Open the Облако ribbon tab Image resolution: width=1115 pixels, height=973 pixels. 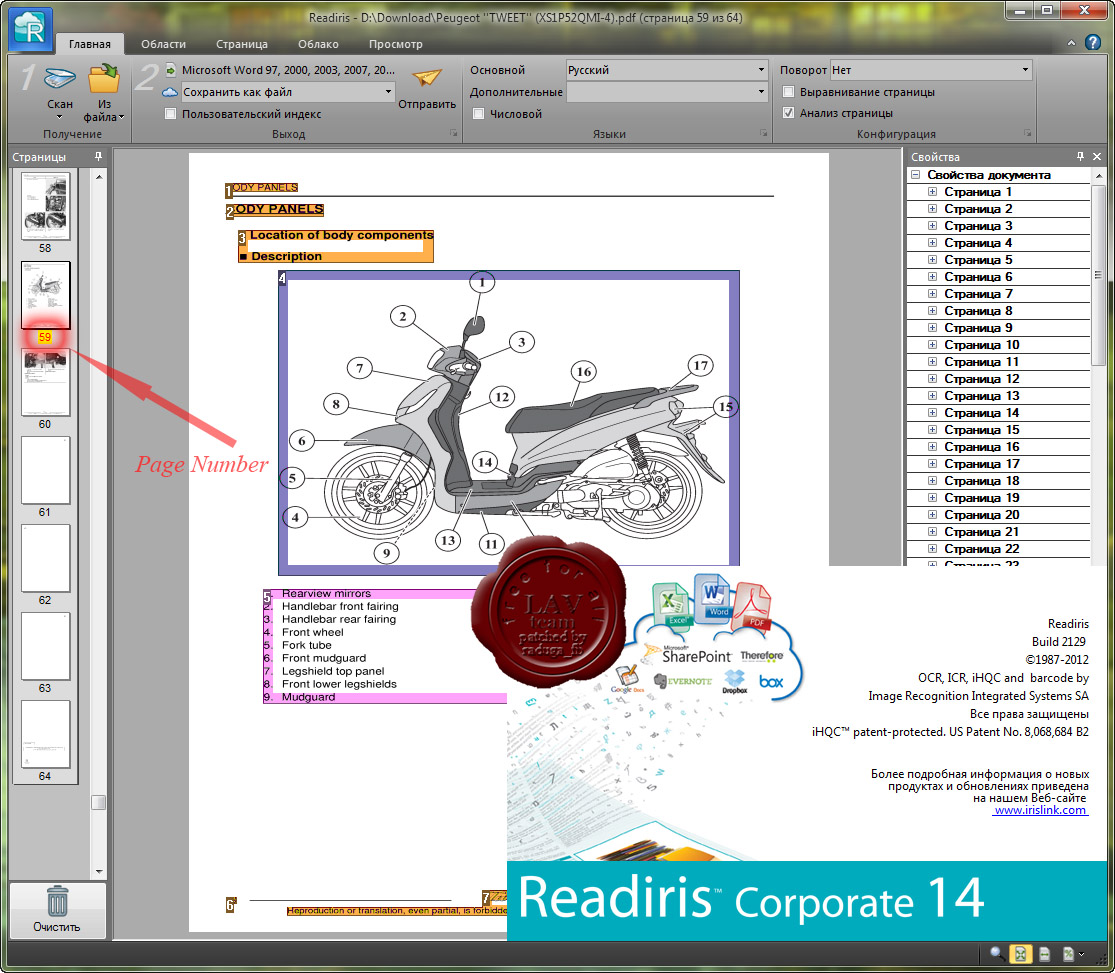click(x=318, y=44)
